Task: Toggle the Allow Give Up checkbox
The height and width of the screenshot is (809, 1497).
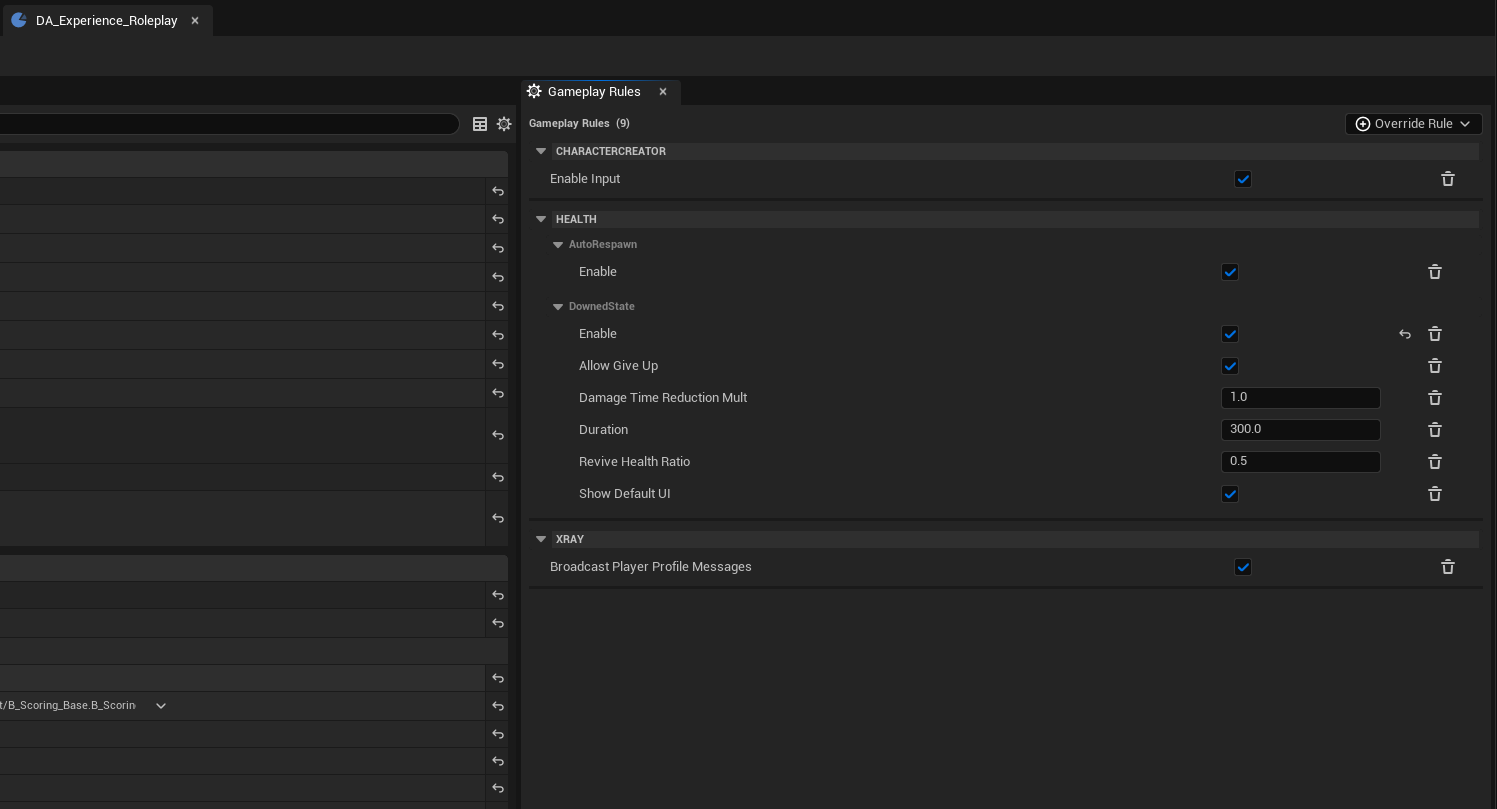Action: coord(1230,366)
